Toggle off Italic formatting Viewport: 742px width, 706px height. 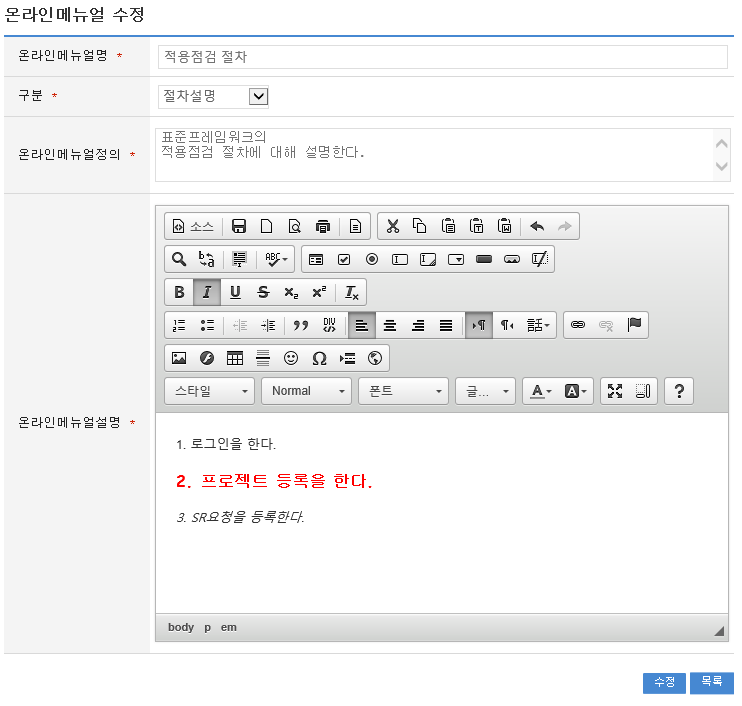207,292
